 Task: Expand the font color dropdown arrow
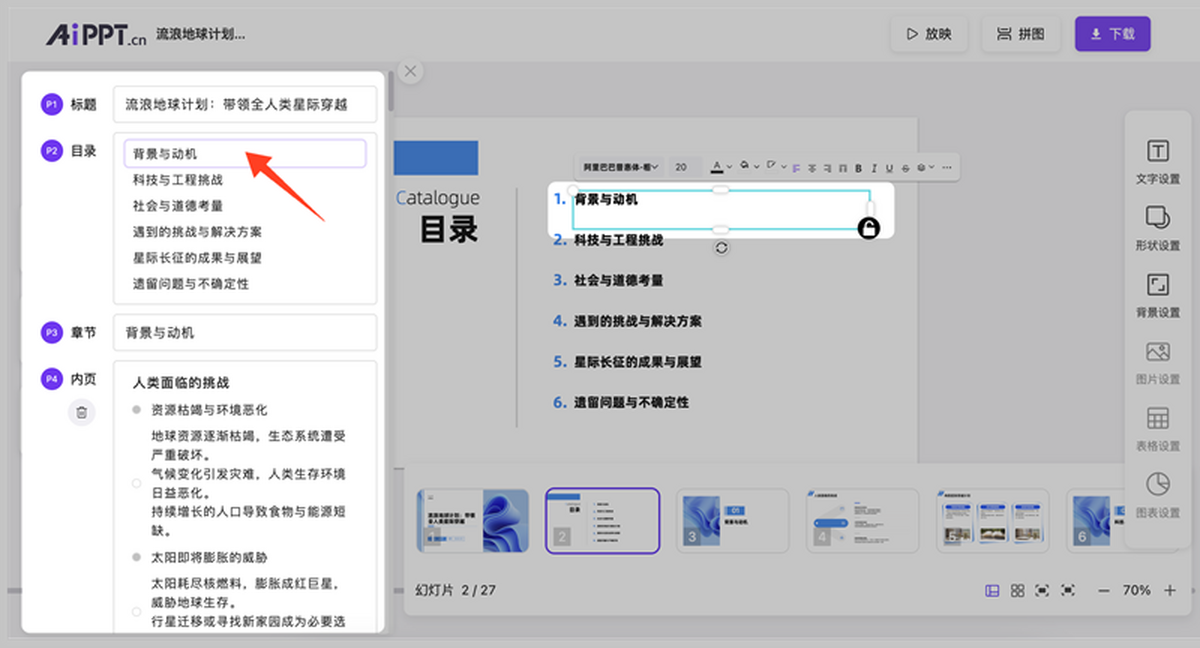point(729,167)
